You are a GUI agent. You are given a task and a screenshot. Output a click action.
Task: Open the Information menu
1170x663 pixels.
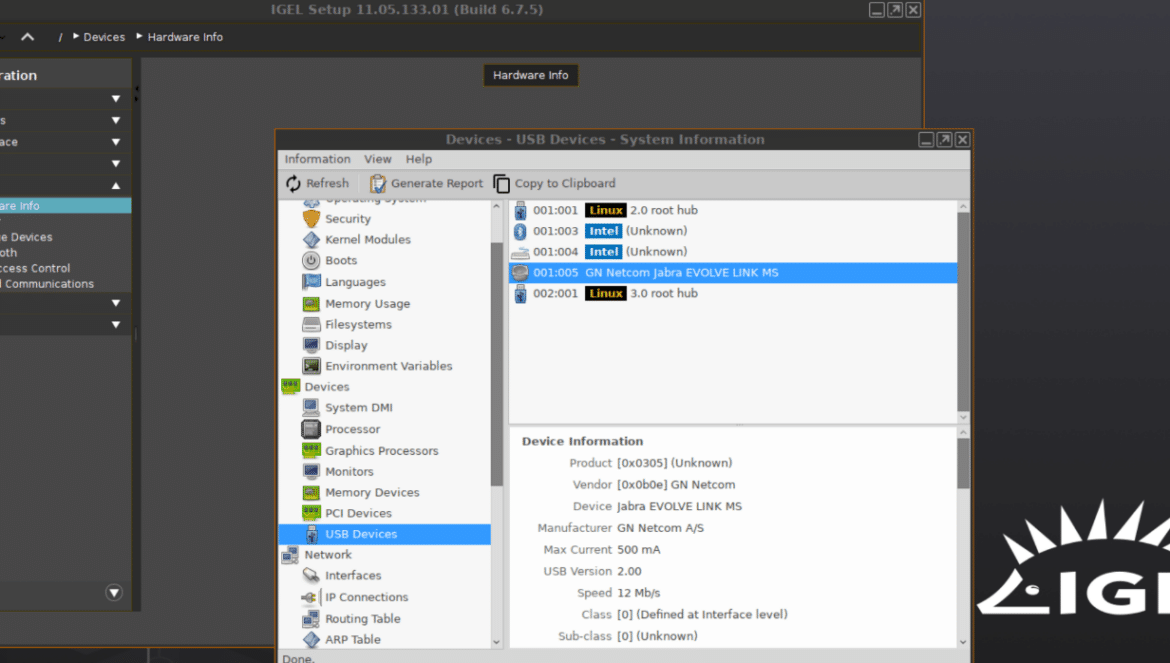coord(317,159)
